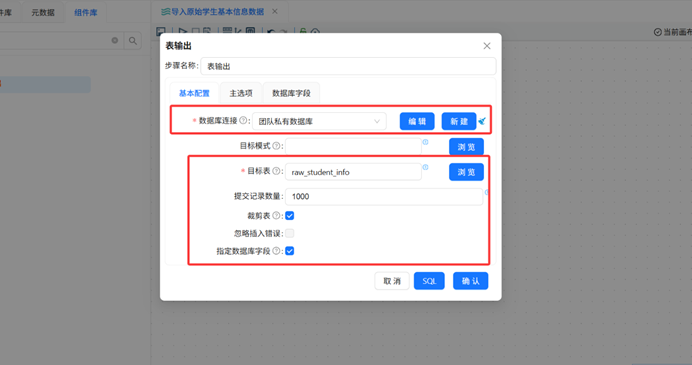
Task: Click 浏览 button for 目标模式
Action: tap(466, 147)
